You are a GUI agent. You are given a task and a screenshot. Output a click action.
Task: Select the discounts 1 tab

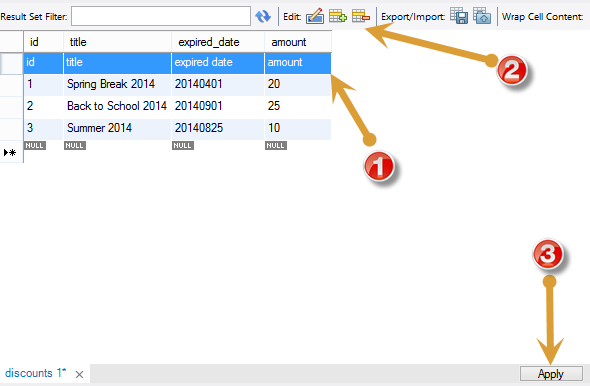coord(35,373)
